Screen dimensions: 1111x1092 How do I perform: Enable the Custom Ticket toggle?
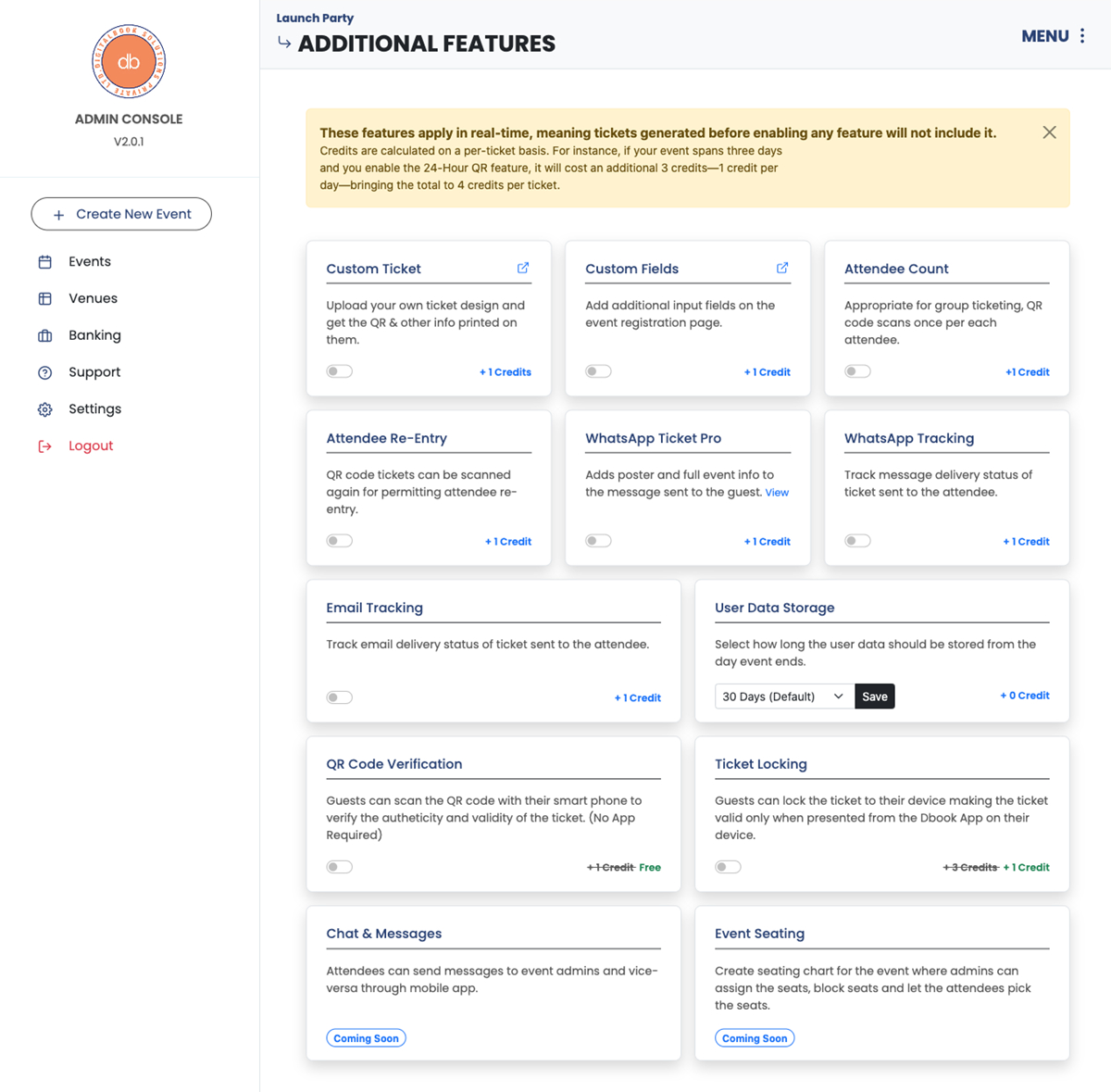340,371
